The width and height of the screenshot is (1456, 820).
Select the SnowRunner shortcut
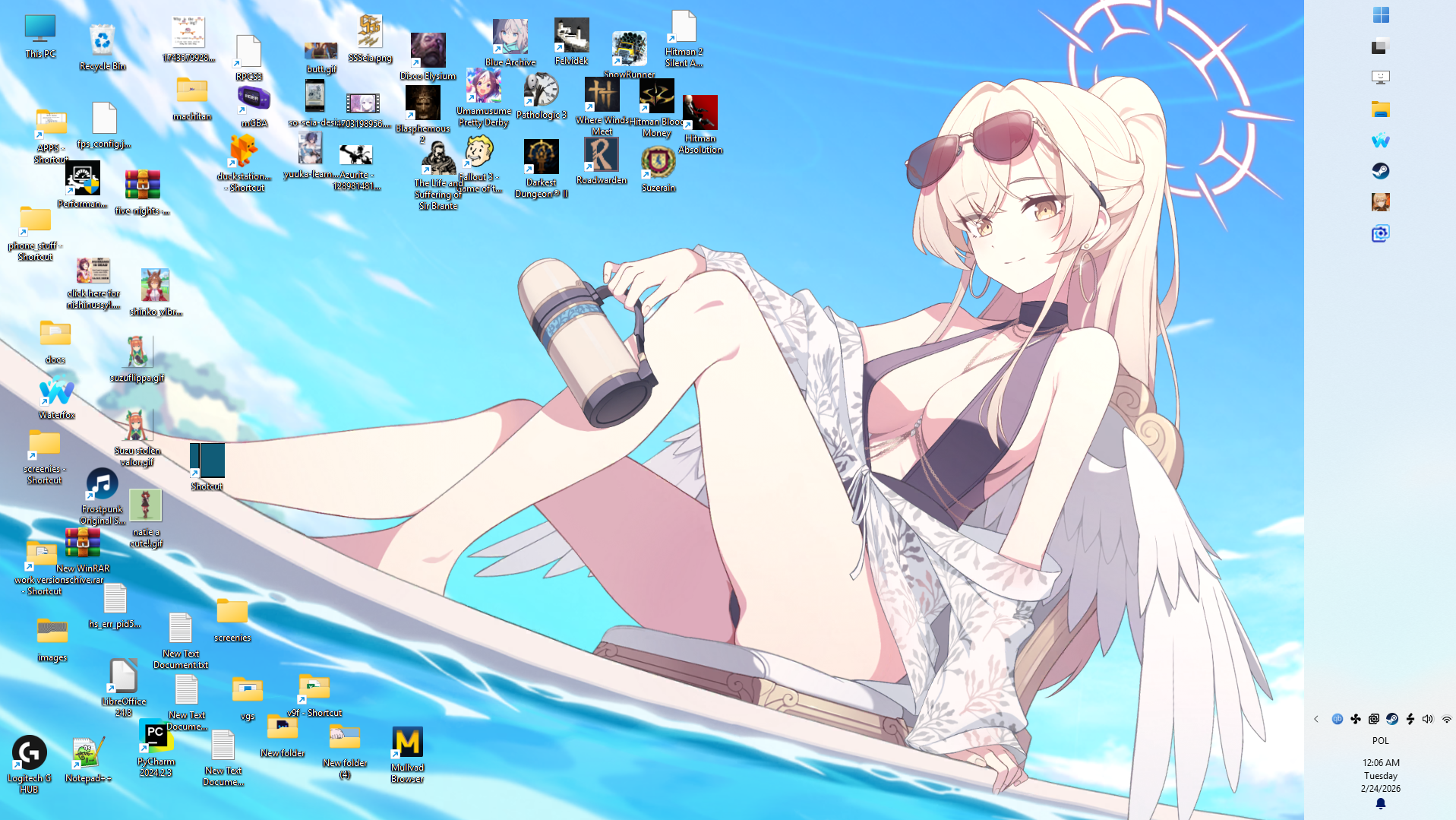tap(629, 55)
